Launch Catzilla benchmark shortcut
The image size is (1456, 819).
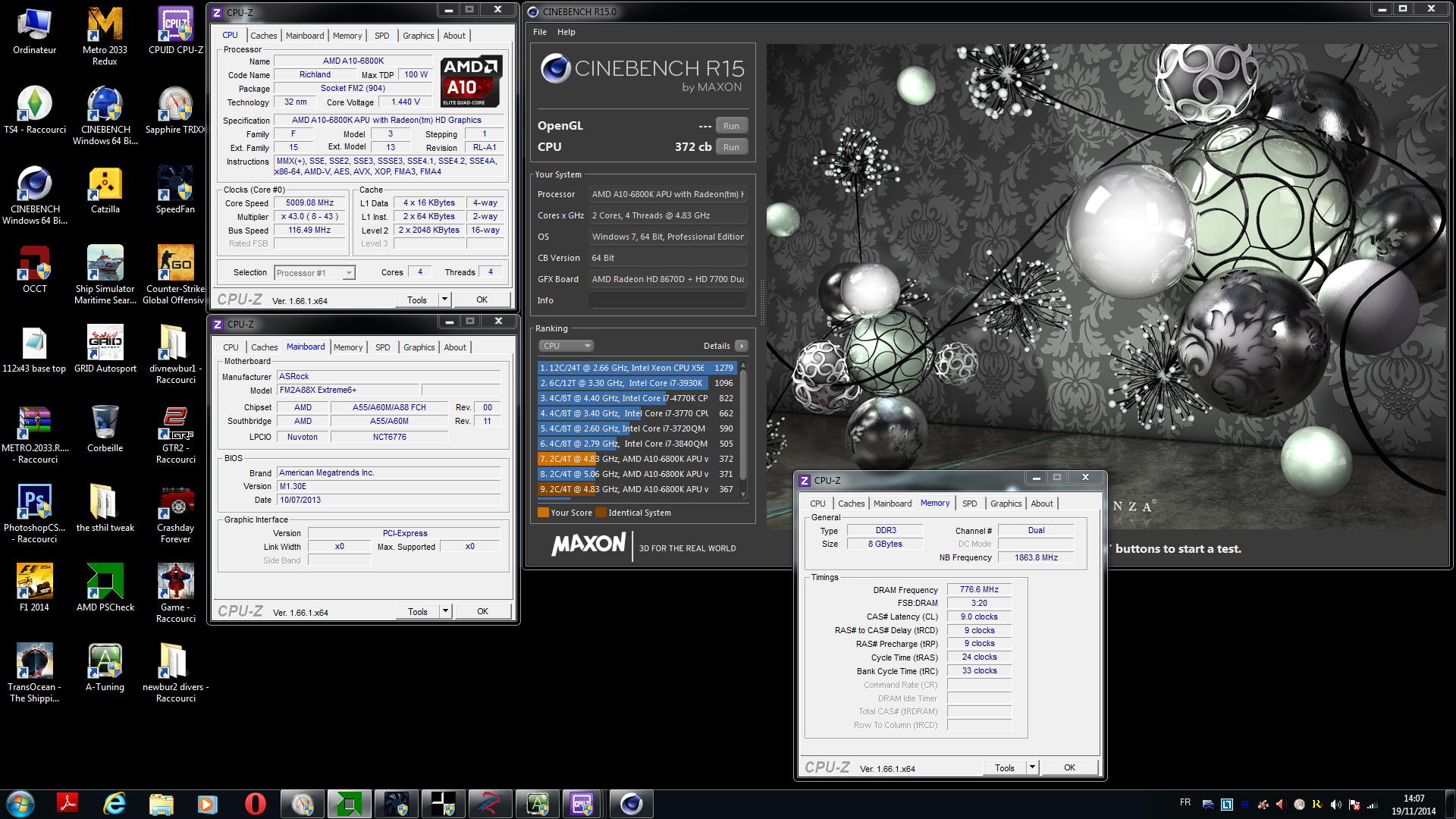coord(105,190)
